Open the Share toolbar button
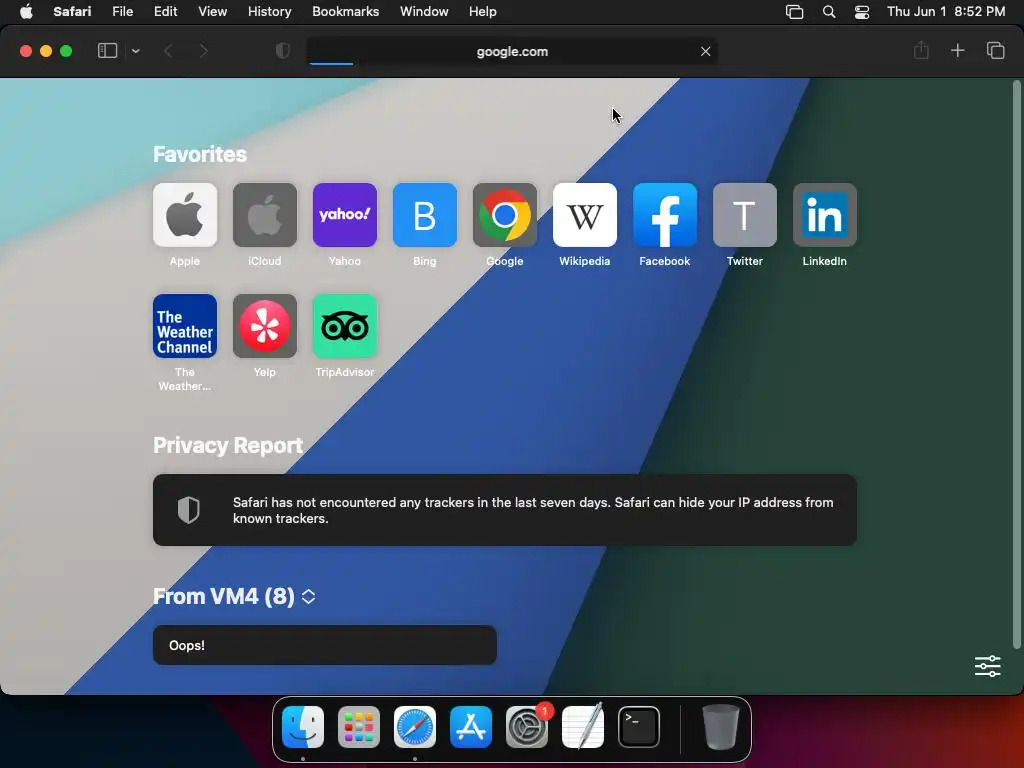 pos(921,50)
